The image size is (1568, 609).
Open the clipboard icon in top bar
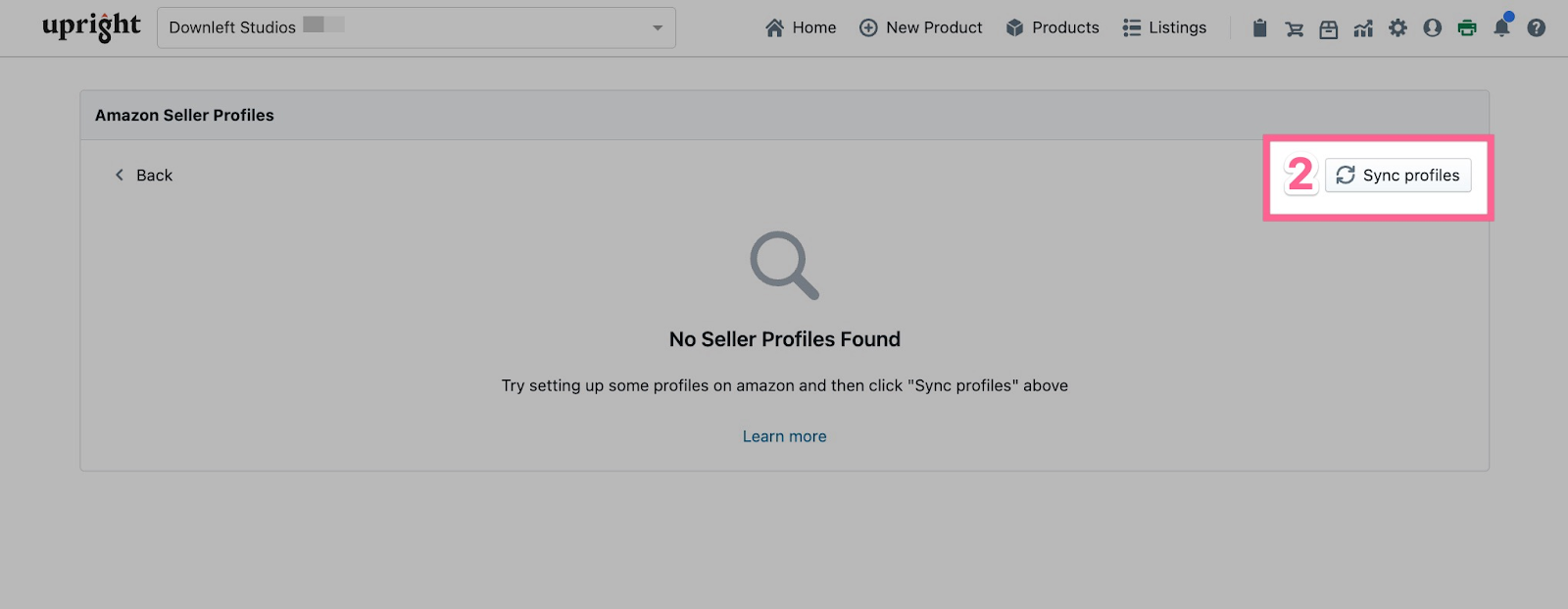click(1259, 28)
